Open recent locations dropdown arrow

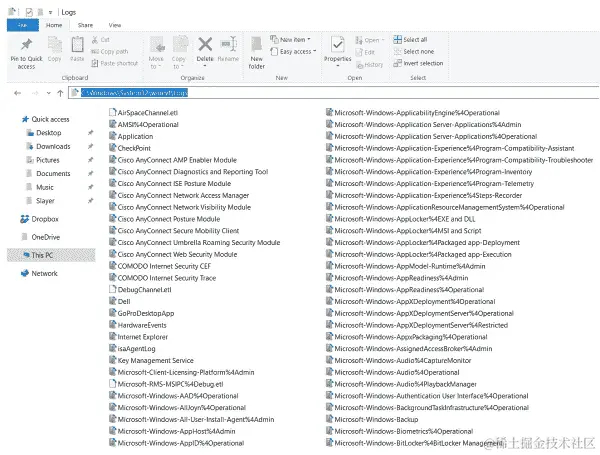click(x=48, y=93)
